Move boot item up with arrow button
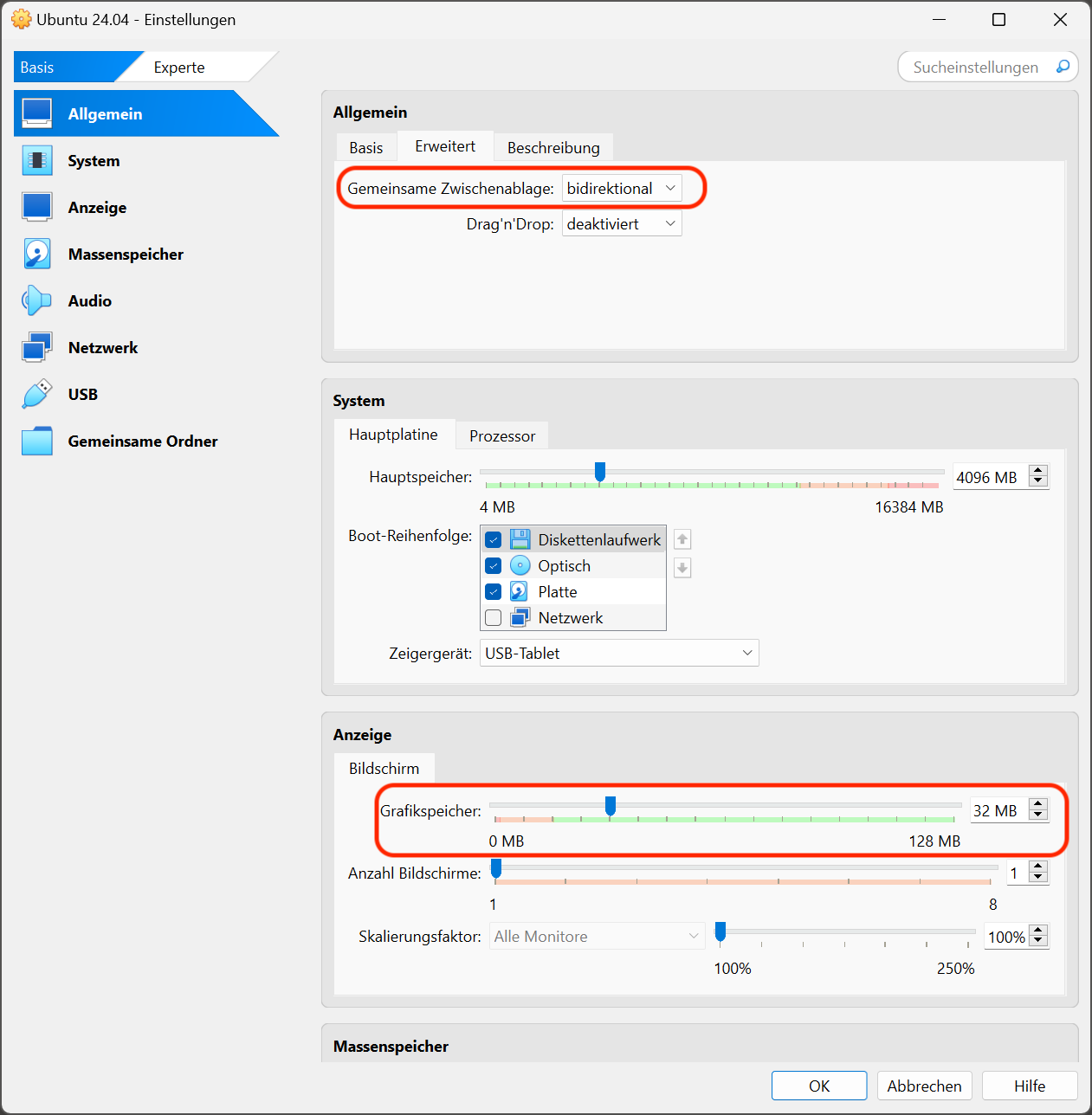This screenshot has height=1115, width=1092. (682, 539)
